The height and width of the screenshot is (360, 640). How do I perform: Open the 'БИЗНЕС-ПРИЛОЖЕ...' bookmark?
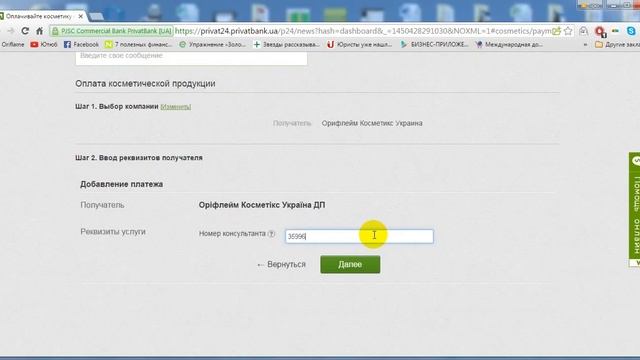point(434,44)
